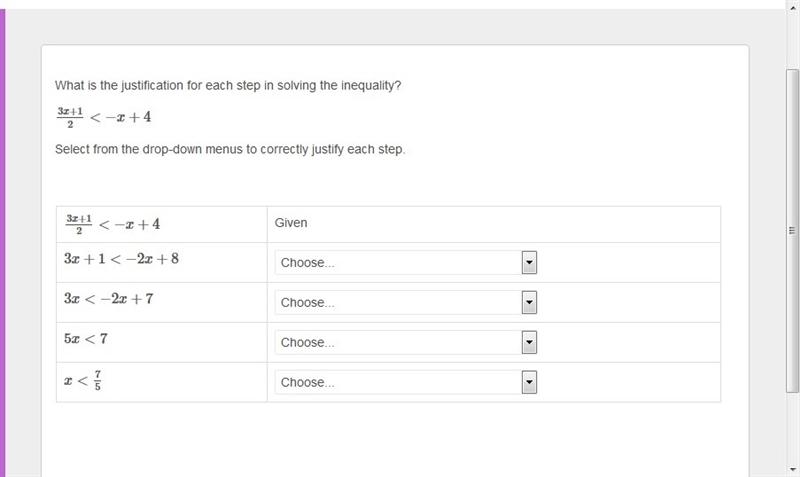Open the Choose... menu for 3x < −2x + 7

coord(406,303)
